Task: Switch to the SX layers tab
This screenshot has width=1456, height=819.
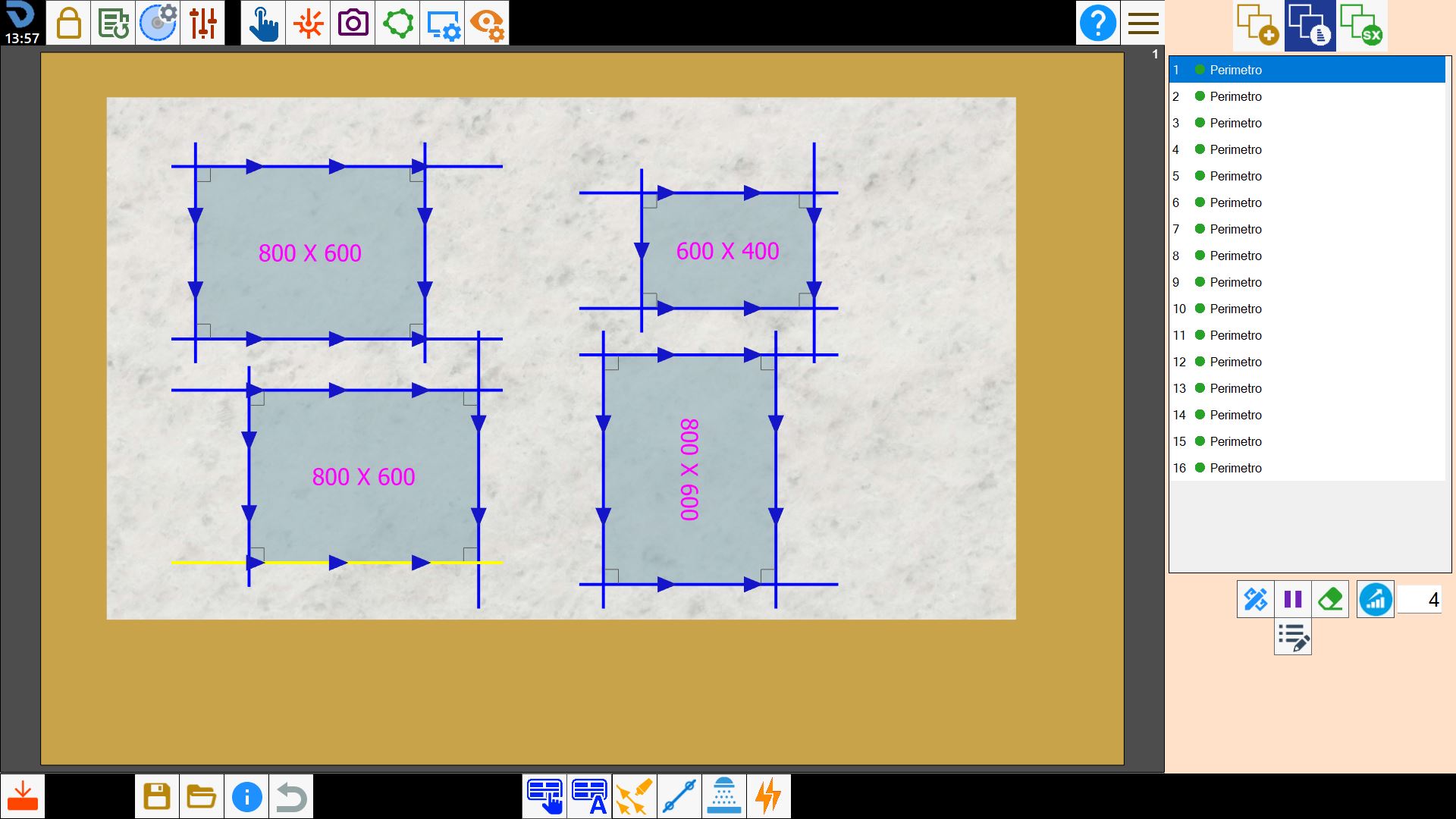Action: (x=1361, y=25)
